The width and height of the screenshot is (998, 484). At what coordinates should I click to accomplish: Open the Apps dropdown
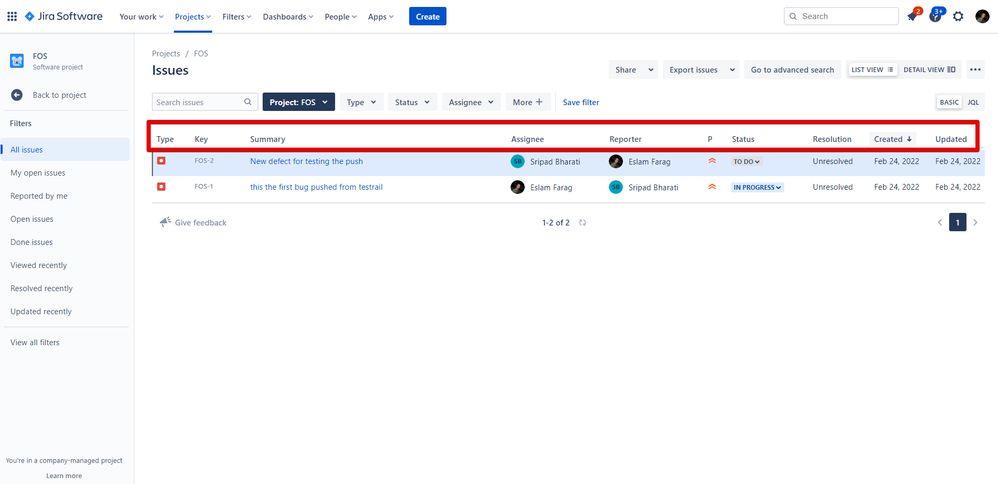click(x=381, y=17)
